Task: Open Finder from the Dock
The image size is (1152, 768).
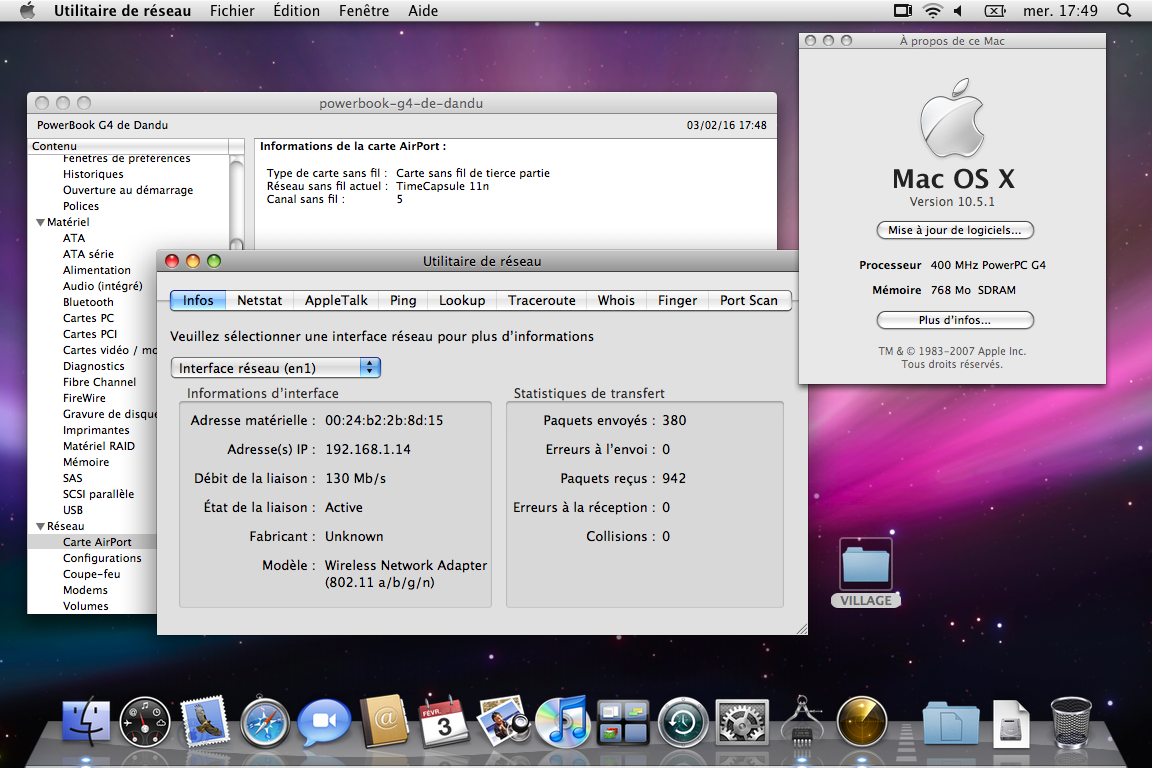Action: 86,721
